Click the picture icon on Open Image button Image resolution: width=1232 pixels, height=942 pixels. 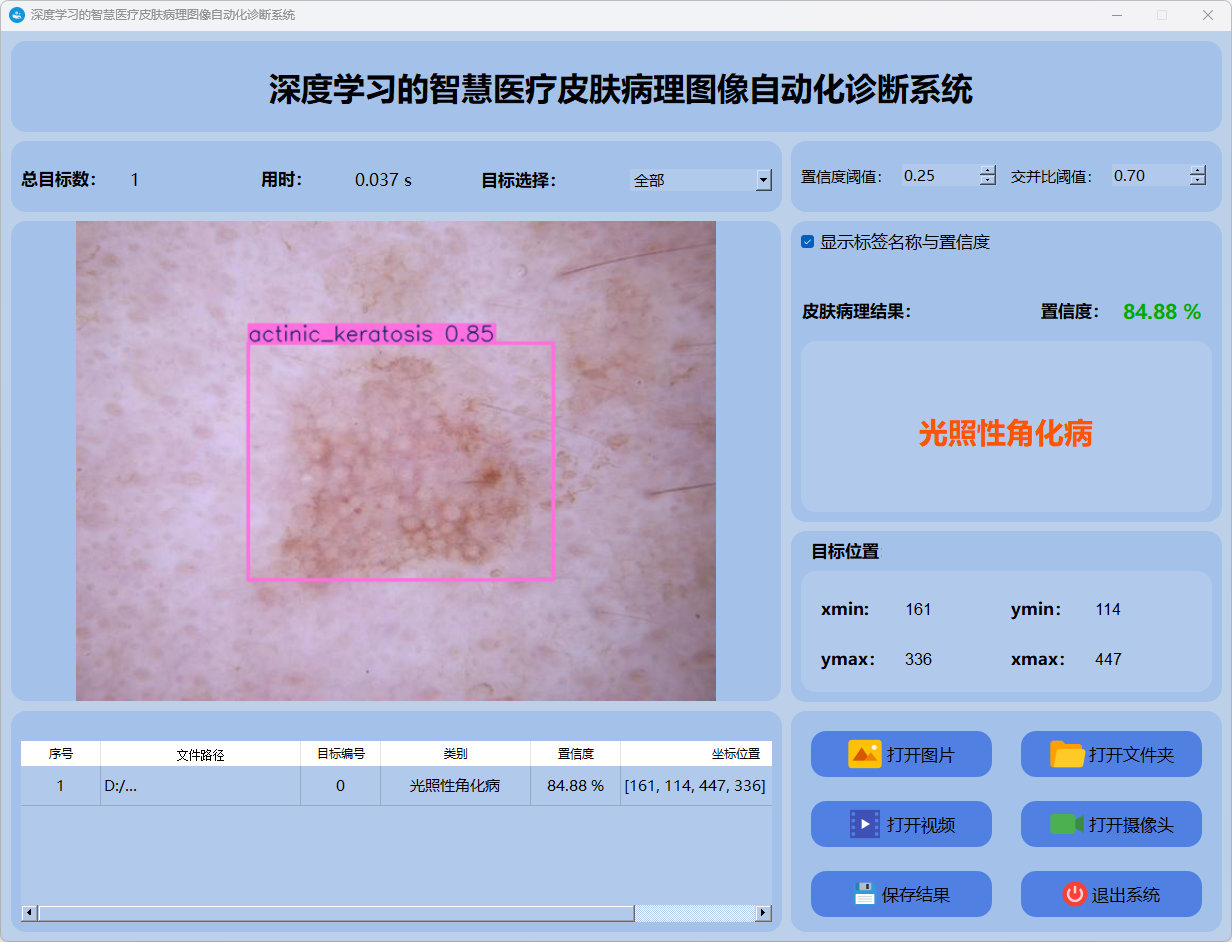[864, 754]
